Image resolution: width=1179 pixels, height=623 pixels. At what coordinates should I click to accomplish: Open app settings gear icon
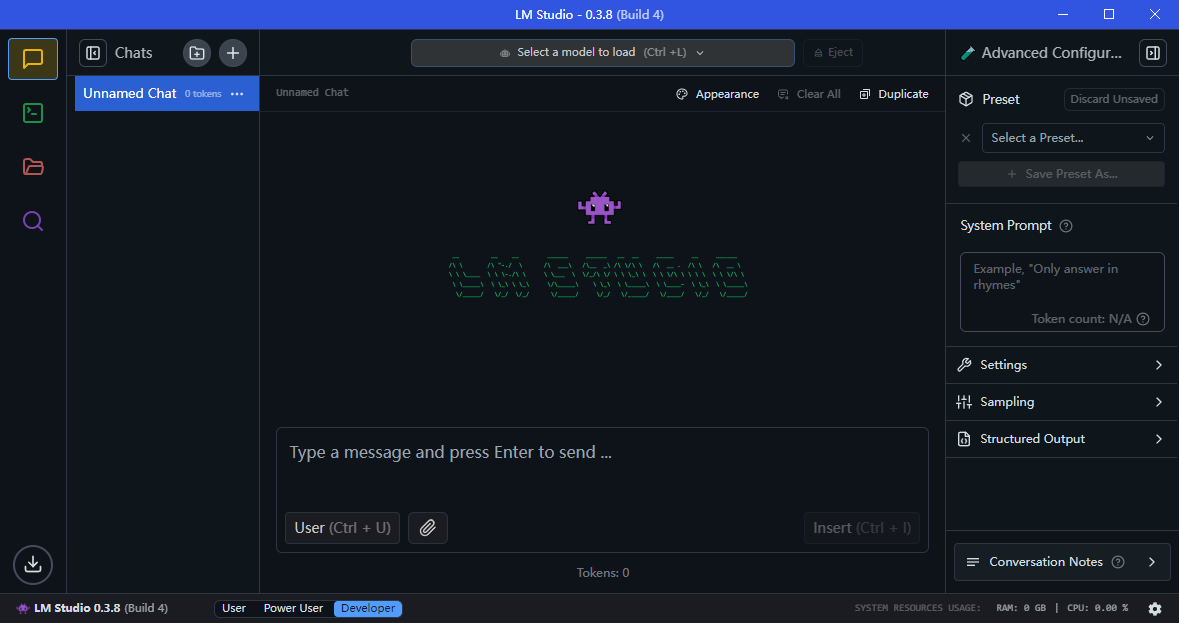(x=1155, y=608)
